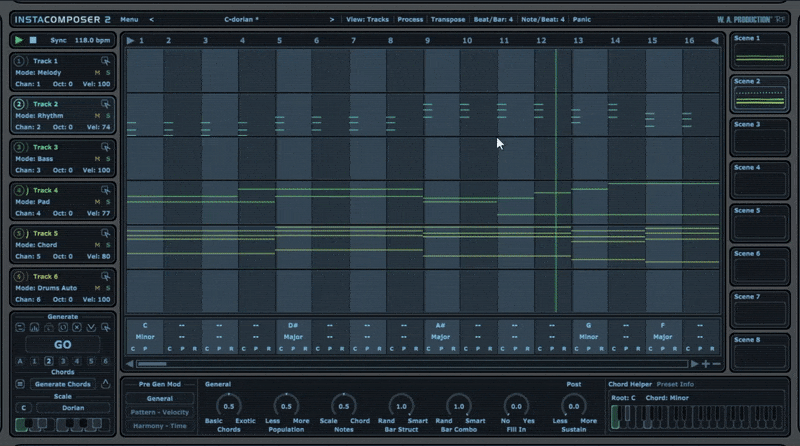Solo Track 4 with the S button
The image size is (800, 446).
107,201
